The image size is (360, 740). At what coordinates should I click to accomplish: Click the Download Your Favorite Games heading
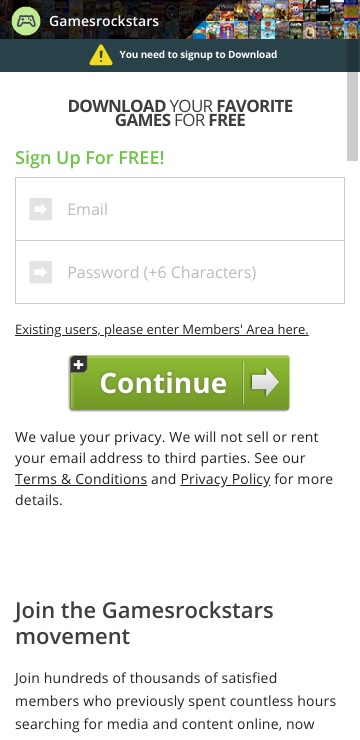180,113
